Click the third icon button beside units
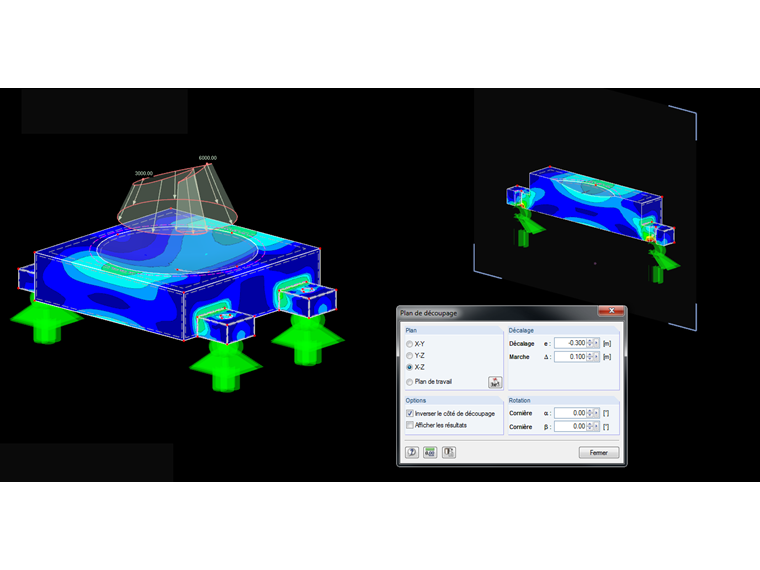The image size is (760, 570). click(x=449, y=452)
